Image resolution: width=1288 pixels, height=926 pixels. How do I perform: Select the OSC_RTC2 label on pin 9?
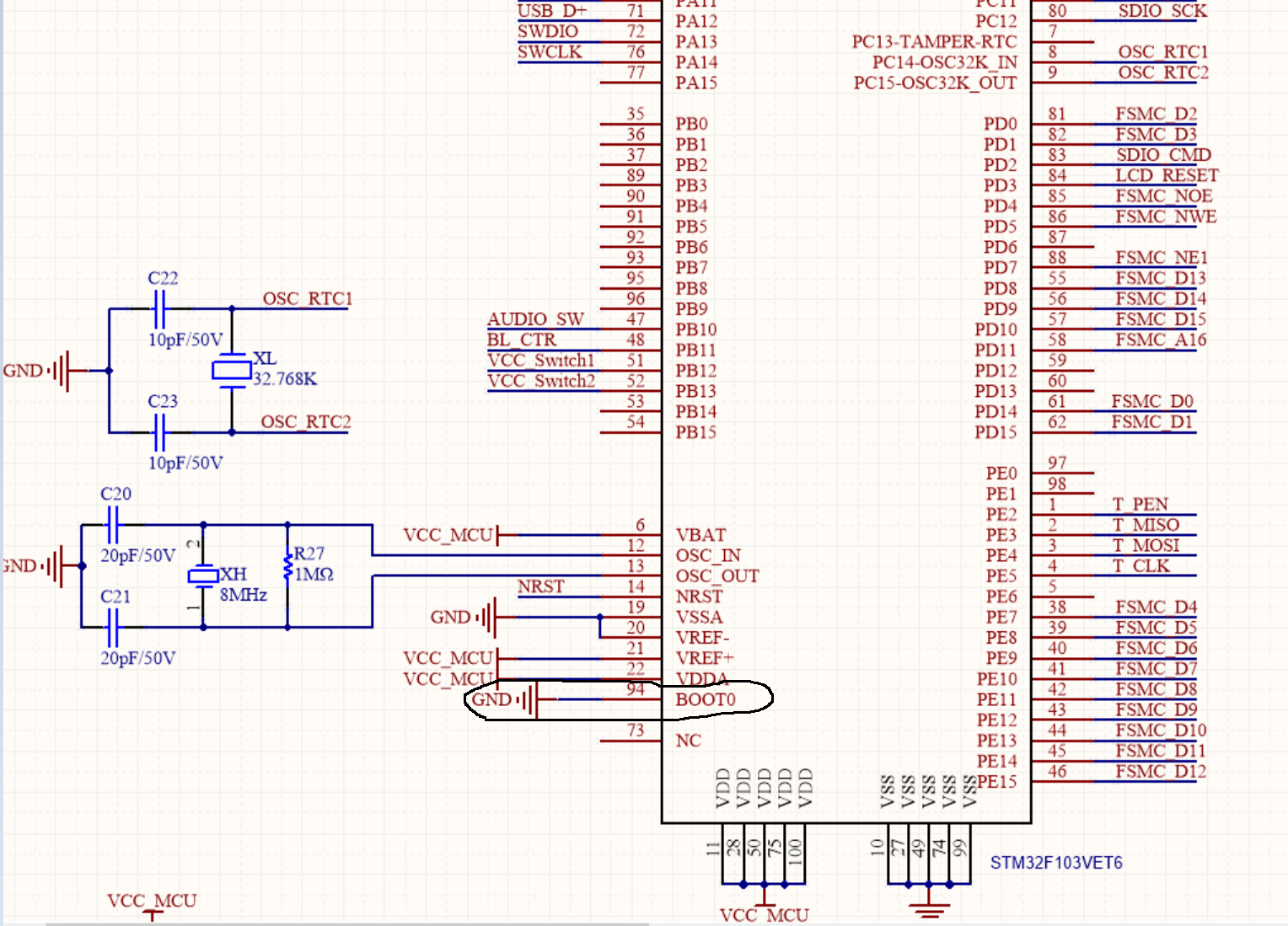1163,72
